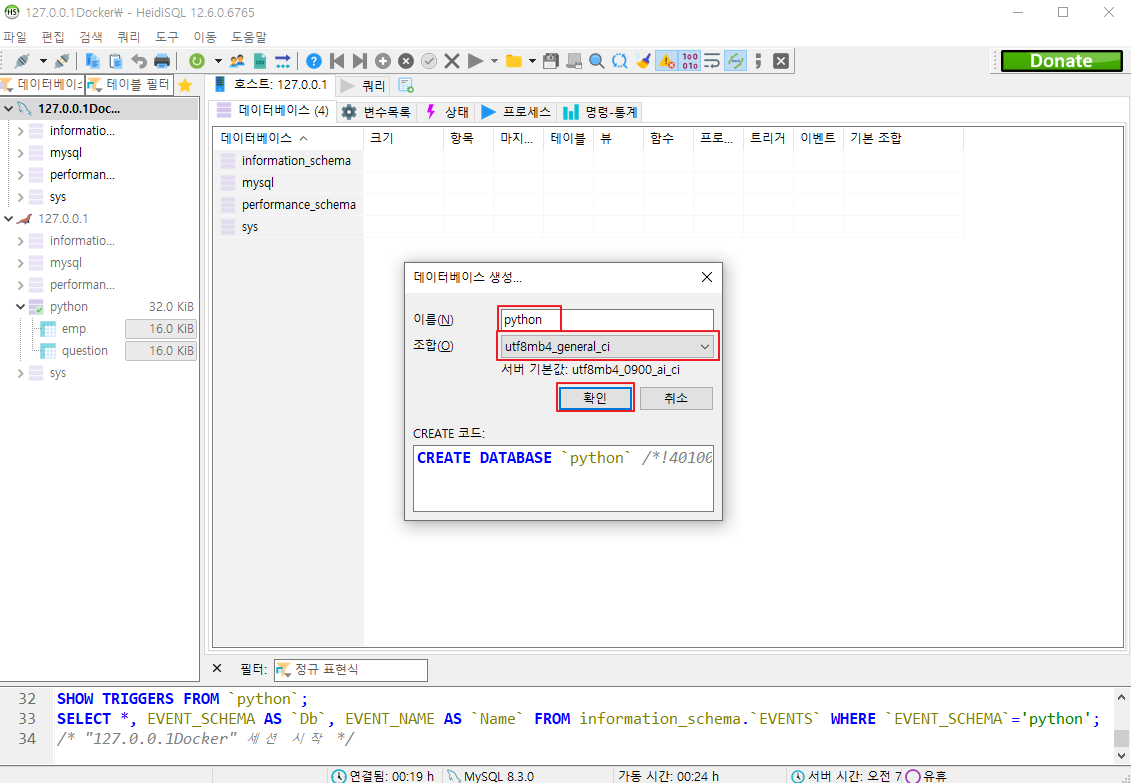
Task: Click the database filter field
Action: click(42, 85)
